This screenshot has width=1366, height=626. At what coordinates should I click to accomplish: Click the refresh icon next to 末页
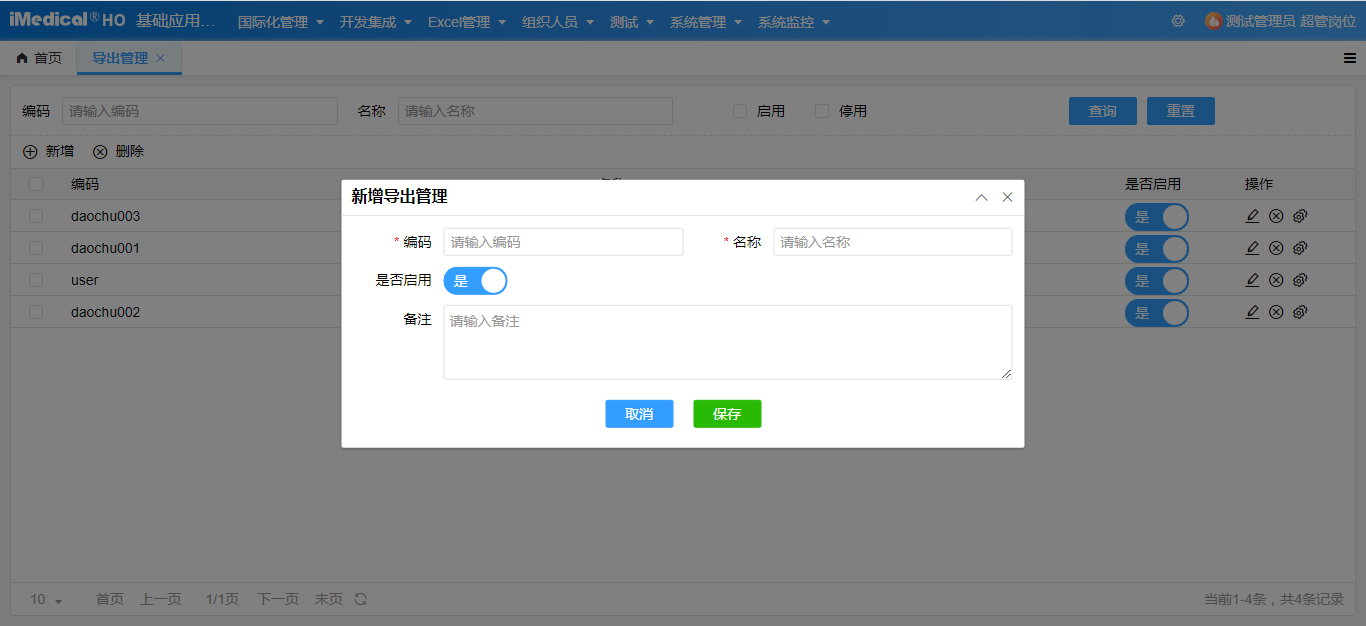[x=359, y=599]
